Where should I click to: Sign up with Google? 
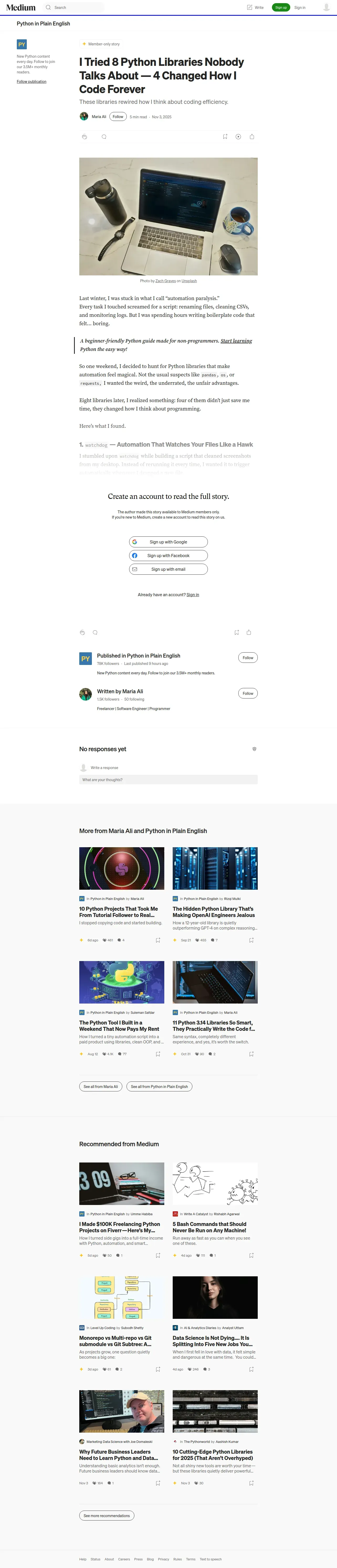pyautogui.click(x=168, y=542)
